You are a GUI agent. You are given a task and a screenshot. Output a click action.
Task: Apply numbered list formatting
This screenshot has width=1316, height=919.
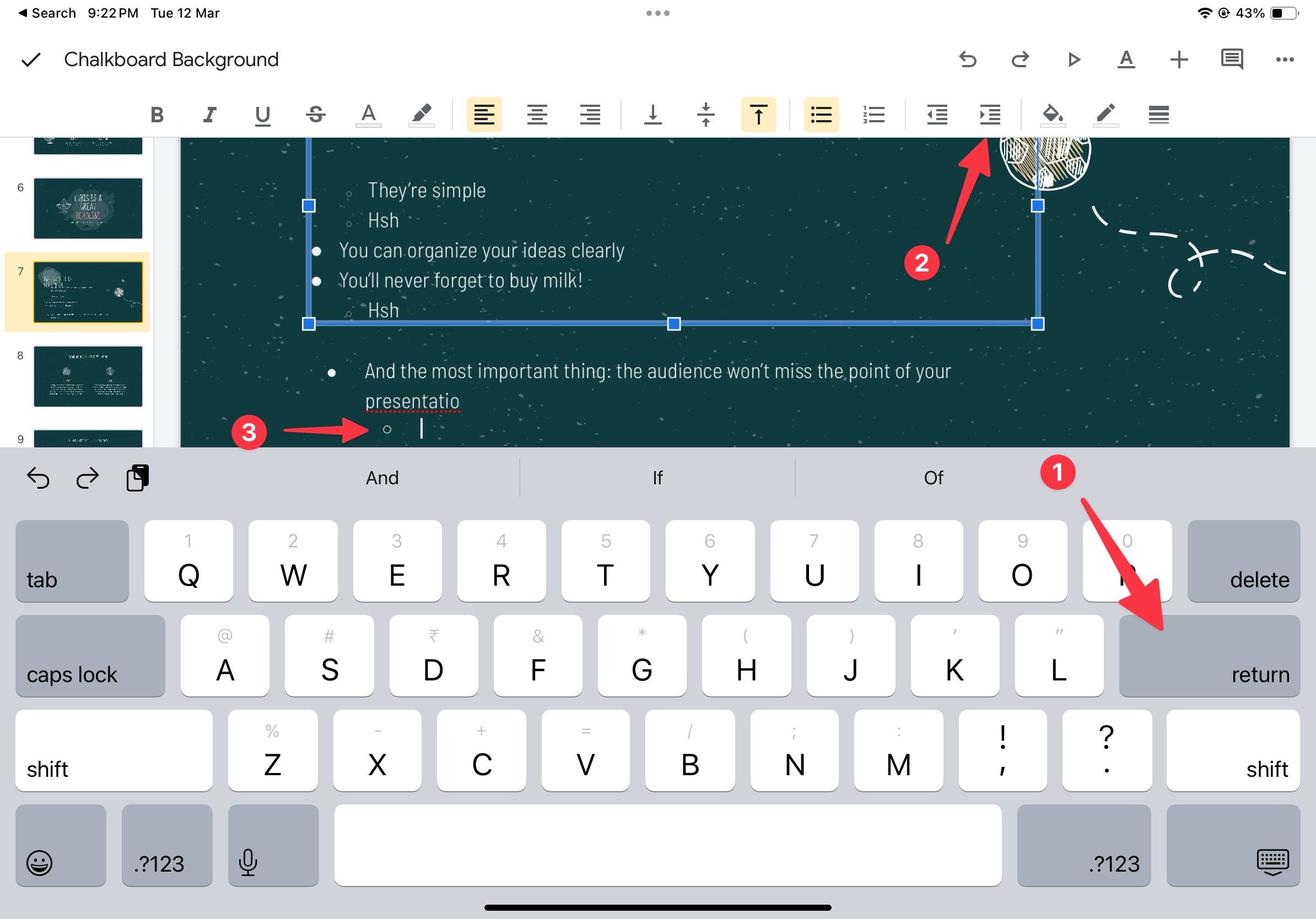[x=872, y=113]
